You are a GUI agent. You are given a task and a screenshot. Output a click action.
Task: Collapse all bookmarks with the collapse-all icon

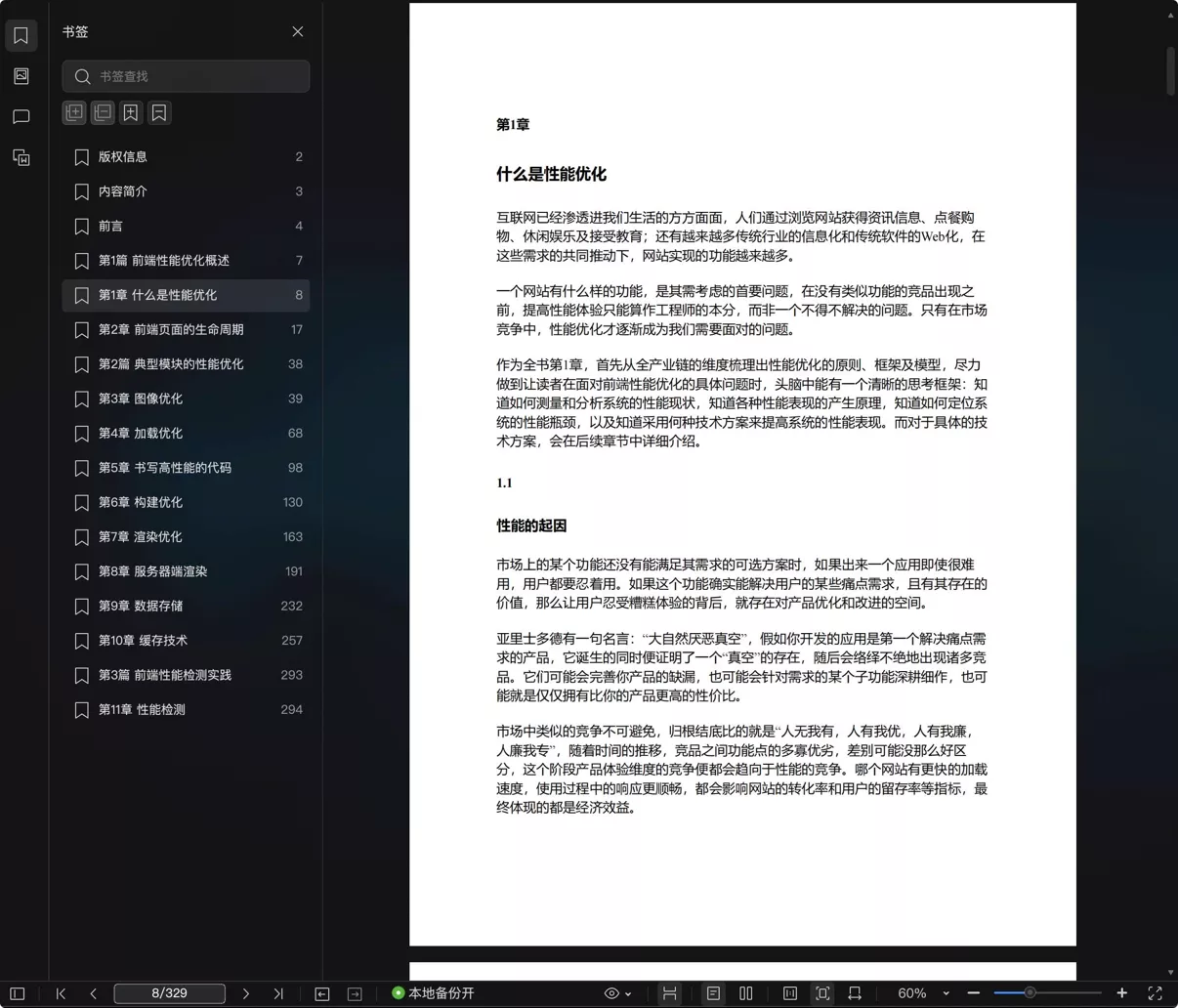(x=103, y=112)
